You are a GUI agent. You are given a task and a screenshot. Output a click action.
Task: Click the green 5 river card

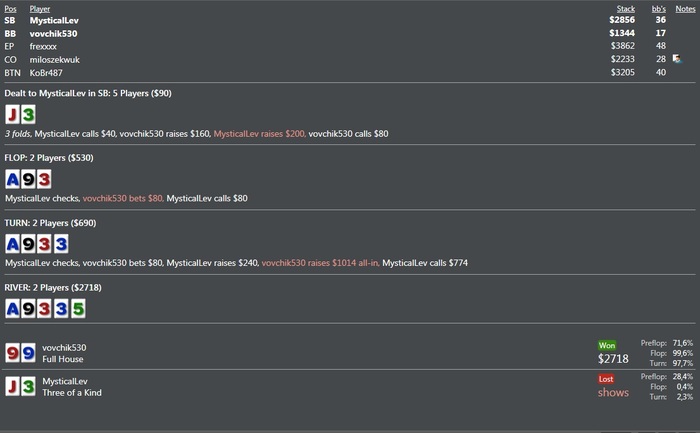[x=78, y=309]
